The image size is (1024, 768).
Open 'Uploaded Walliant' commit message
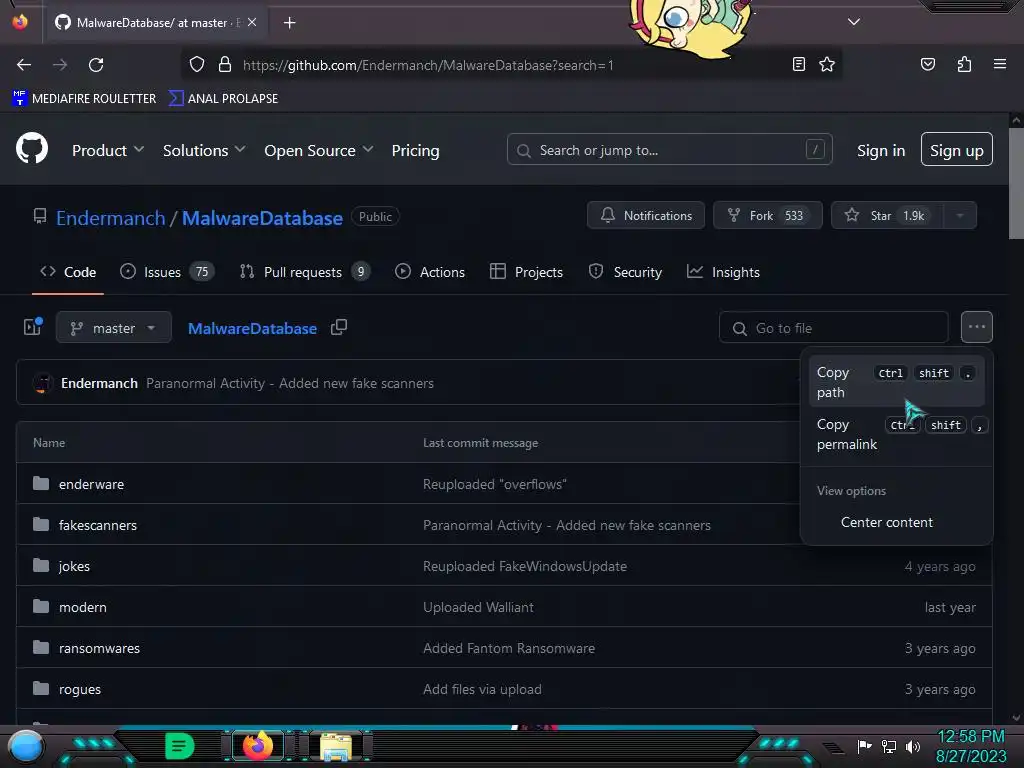coord(478,607)
